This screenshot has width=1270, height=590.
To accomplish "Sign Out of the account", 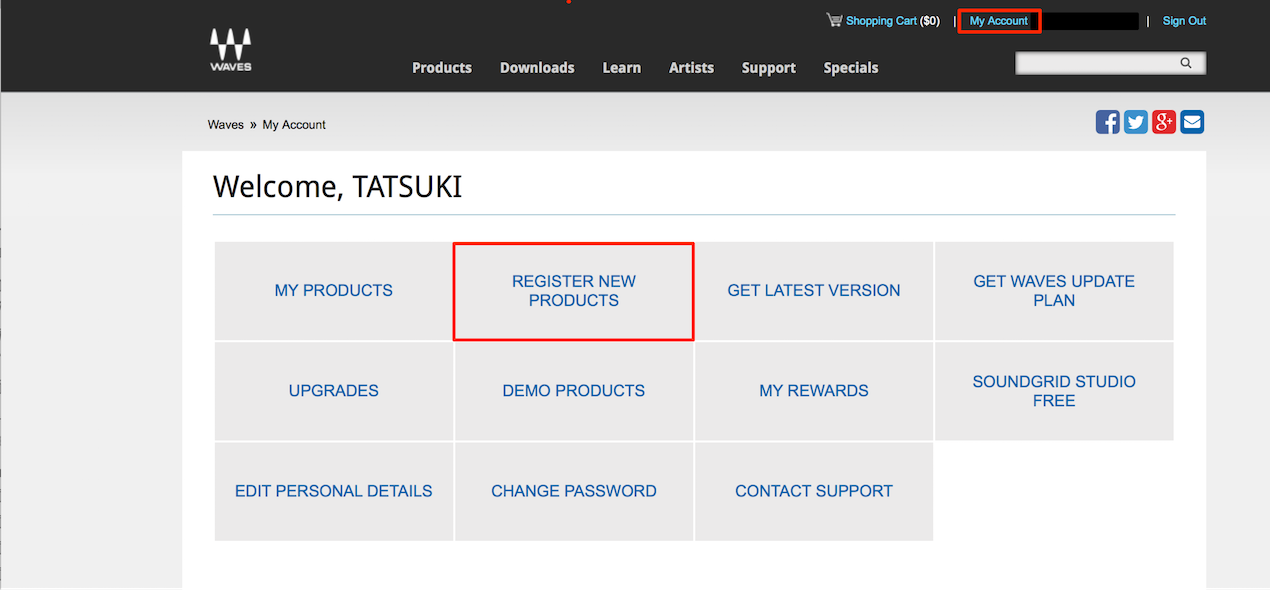I will click(x=1184, y=21).
